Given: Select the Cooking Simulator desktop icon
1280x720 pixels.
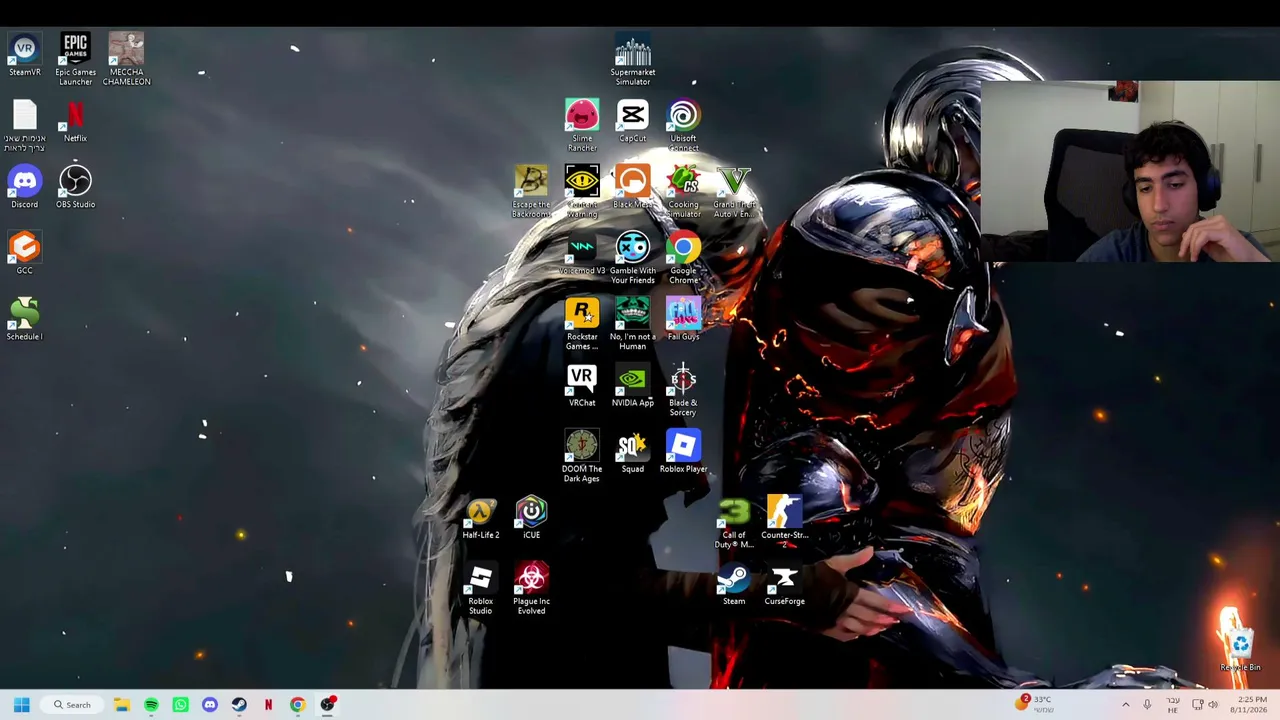Looking at the screenshot, I should point(684,192).
